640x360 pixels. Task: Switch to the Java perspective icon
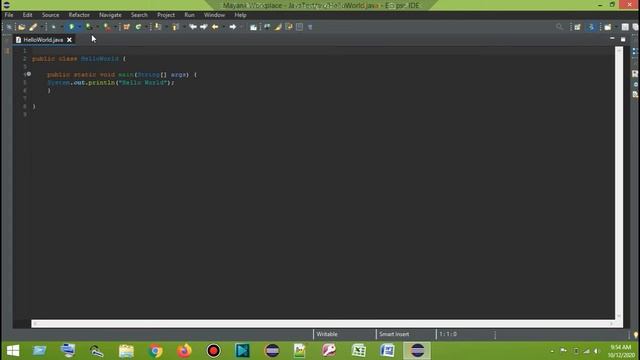pos(591,27)
